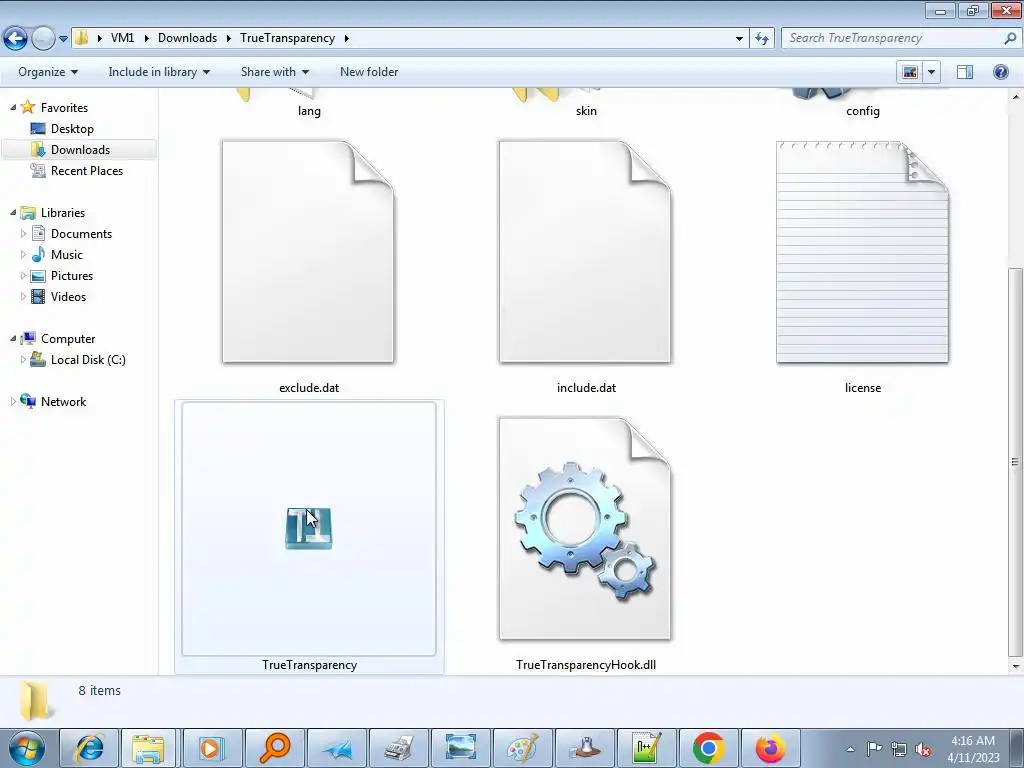
Task: Open the magnifier search app on taskbar
Action: coord(274,748)
